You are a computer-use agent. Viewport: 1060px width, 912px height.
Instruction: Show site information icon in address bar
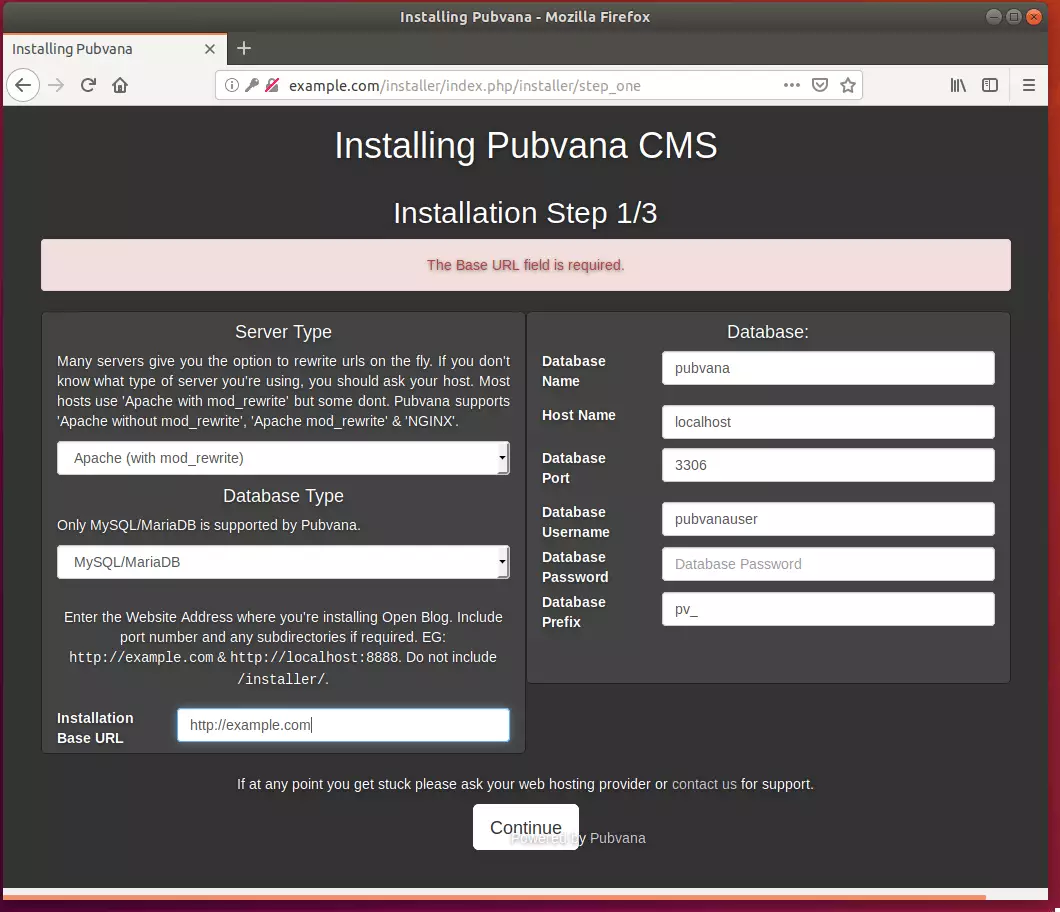[232, 85]
